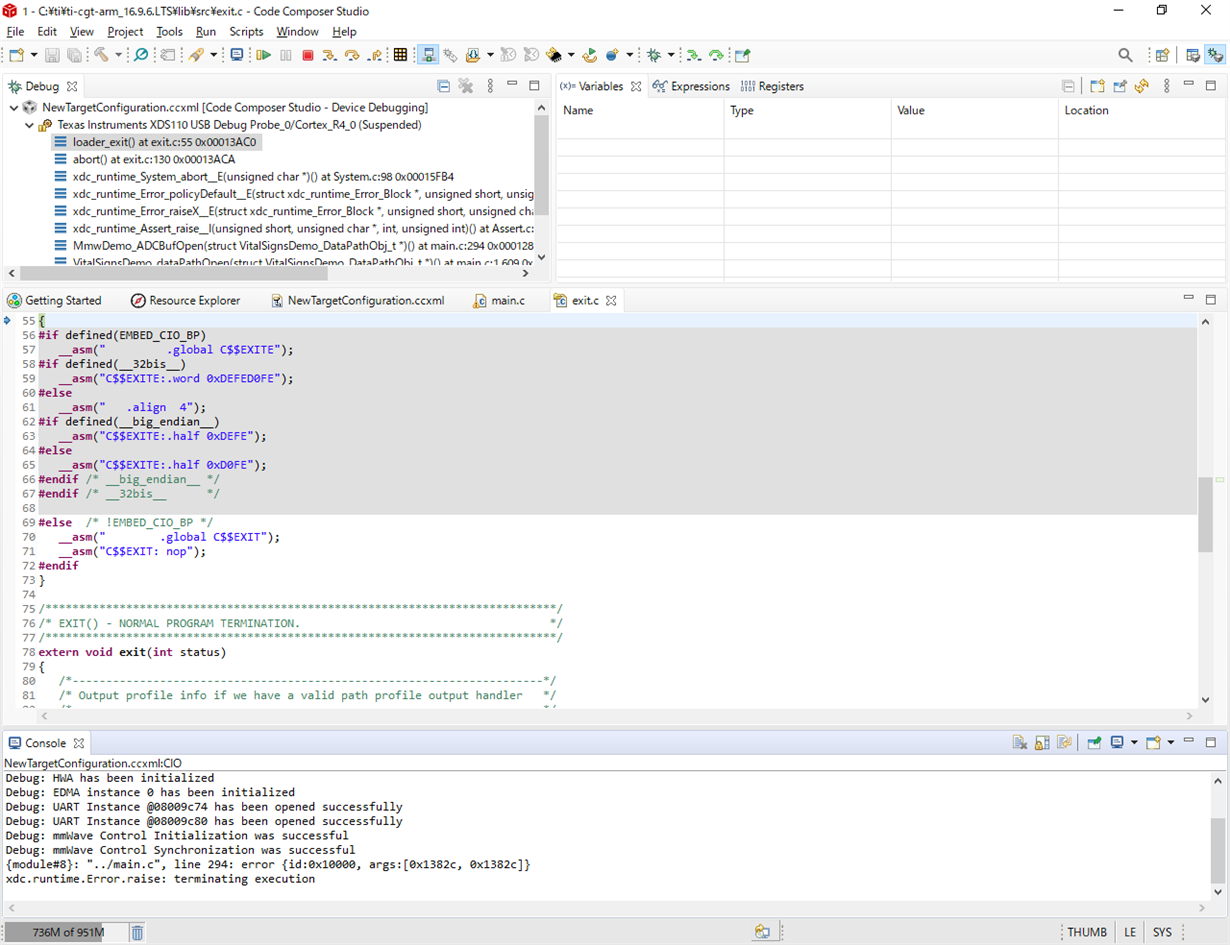
Task: Open the Registers tab
Action: [x=772, y=86]
